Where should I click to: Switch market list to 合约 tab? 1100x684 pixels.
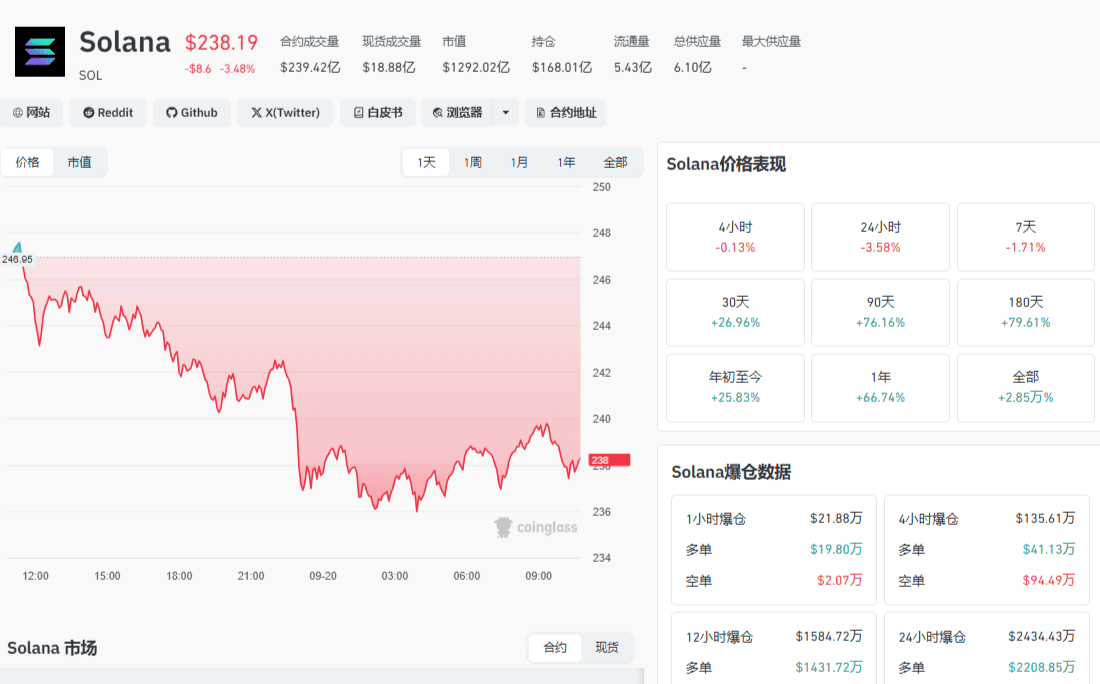click(555, 647)
